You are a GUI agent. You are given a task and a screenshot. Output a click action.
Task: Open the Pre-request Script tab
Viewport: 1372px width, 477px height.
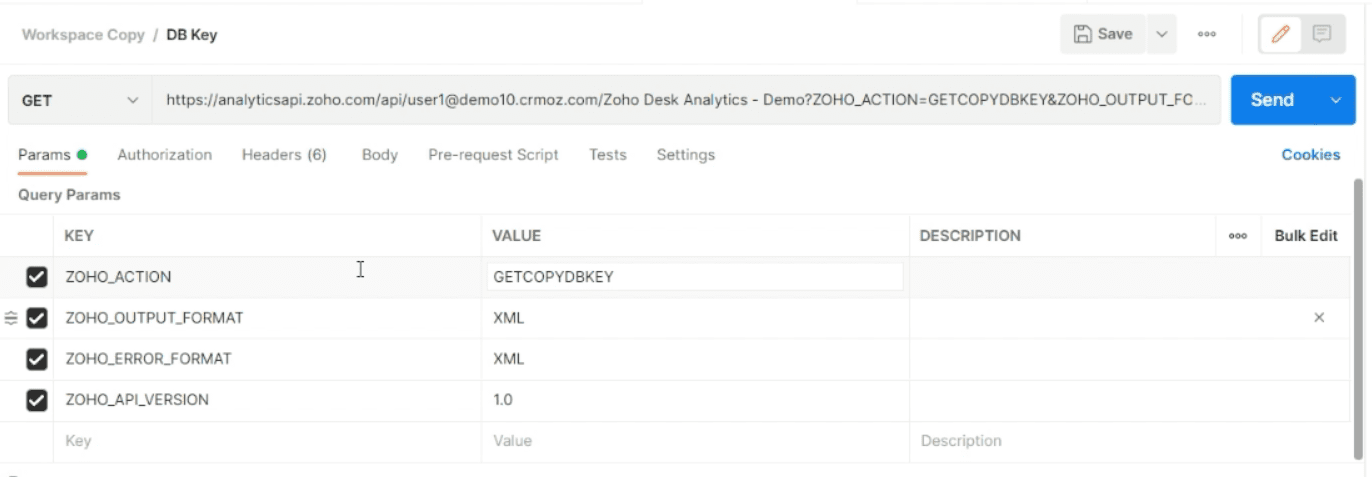point(493,155)
